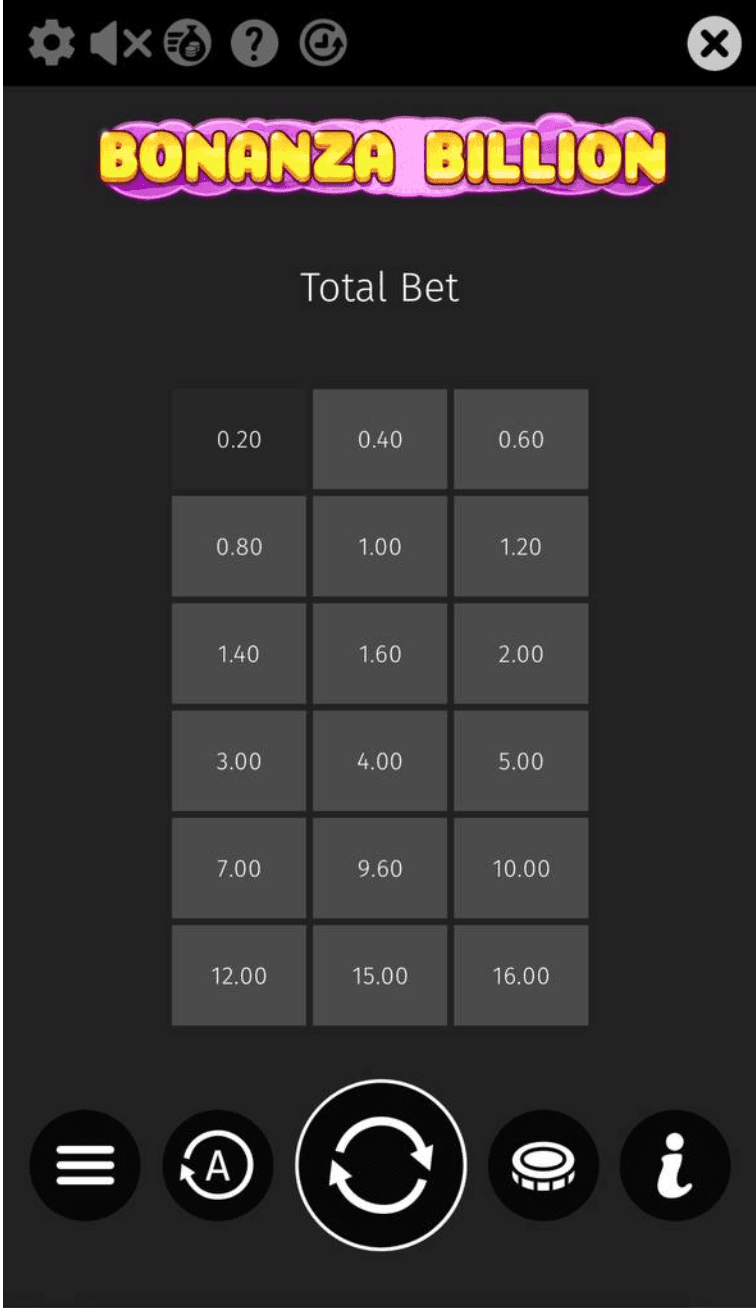Click the Bonanza Billion logo
756x1308 pixels.
pyautogui.click(x=378, y=156)
